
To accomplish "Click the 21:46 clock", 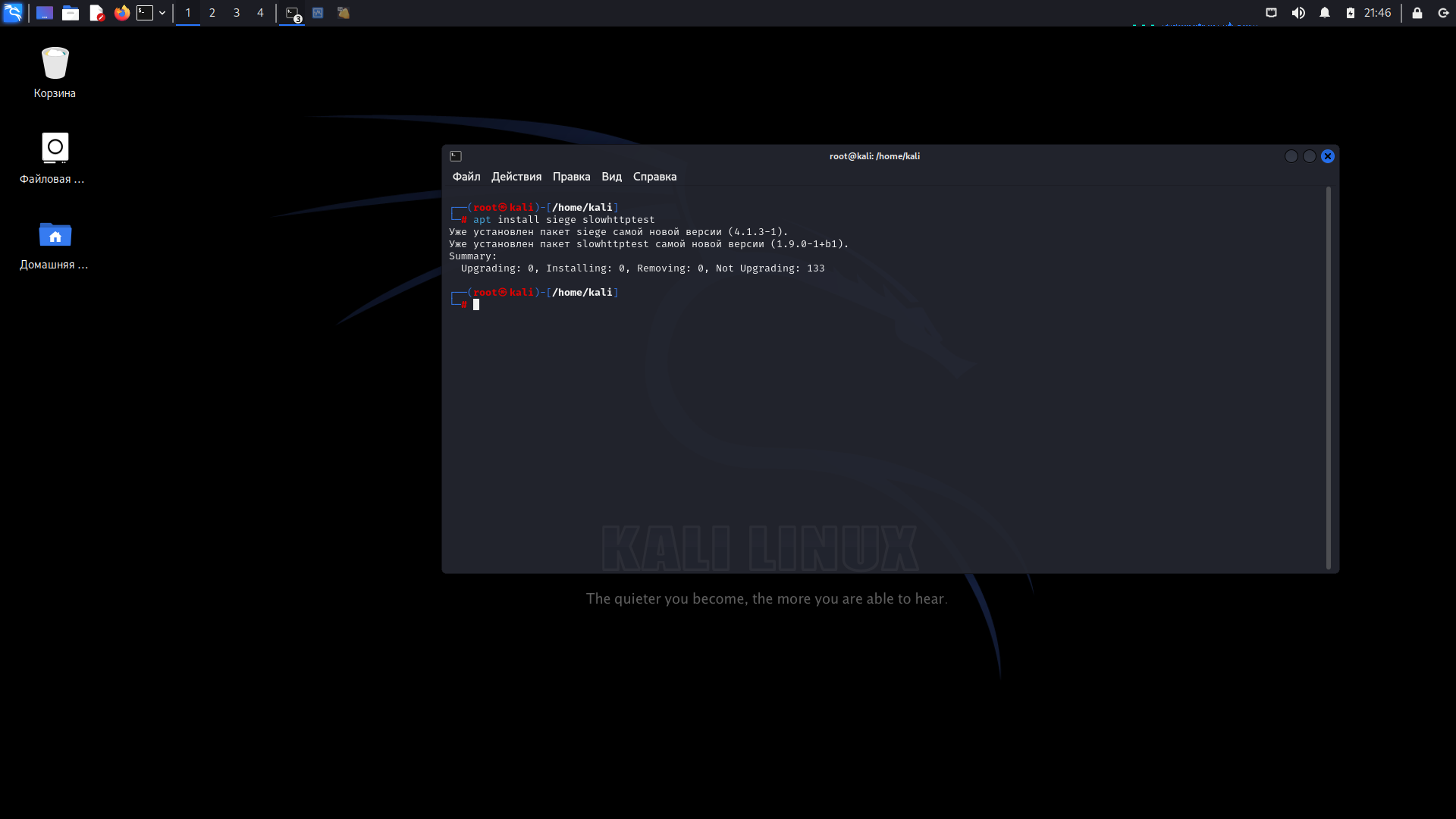I will [1378, 13].
